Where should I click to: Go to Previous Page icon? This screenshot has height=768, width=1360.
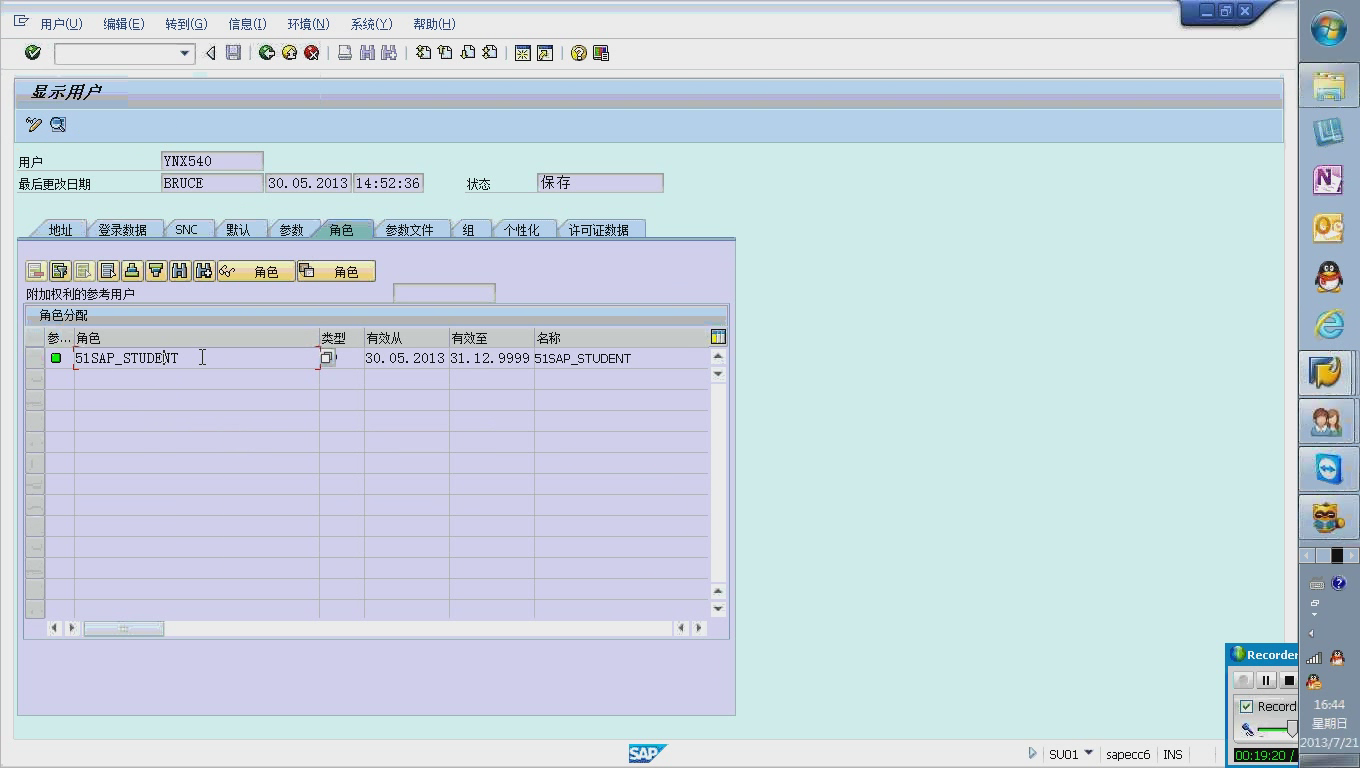point(445,53)
